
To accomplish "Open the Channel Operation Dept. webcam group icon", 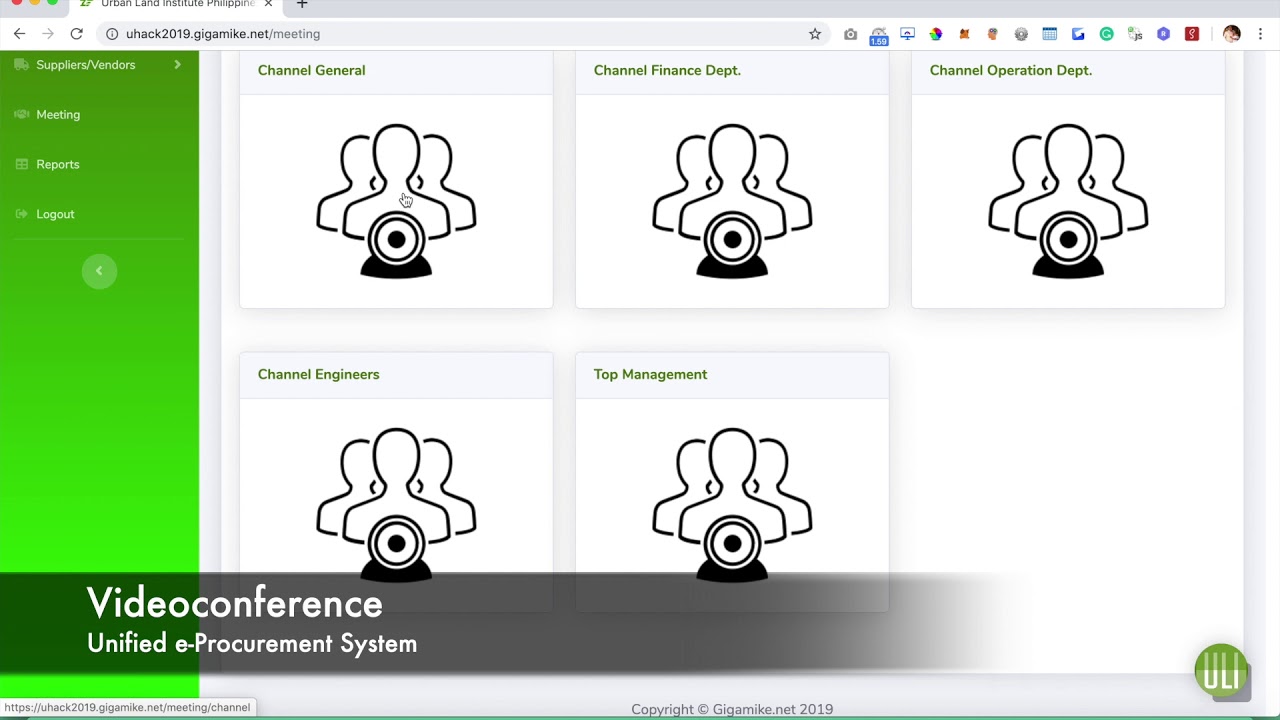I will (1068, 200).
